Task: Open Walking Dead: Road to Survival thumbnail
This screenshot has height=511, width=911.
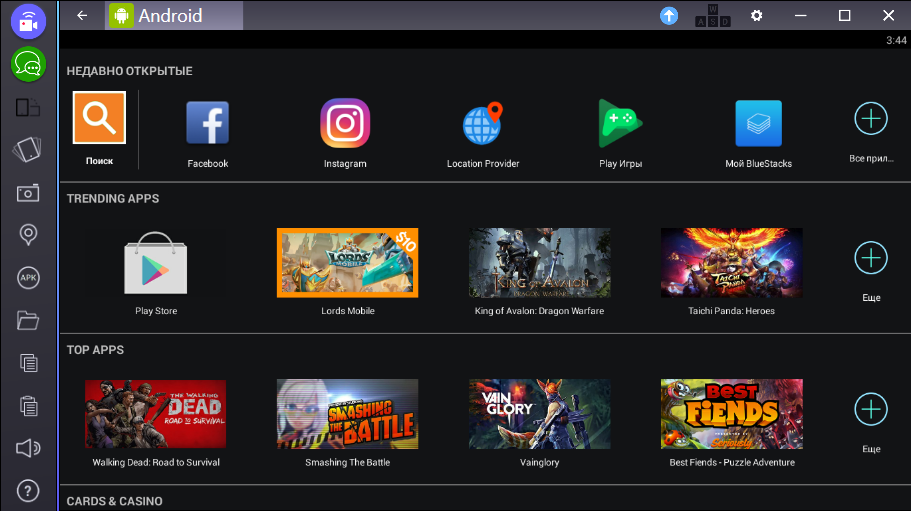Action: point(156,414)
